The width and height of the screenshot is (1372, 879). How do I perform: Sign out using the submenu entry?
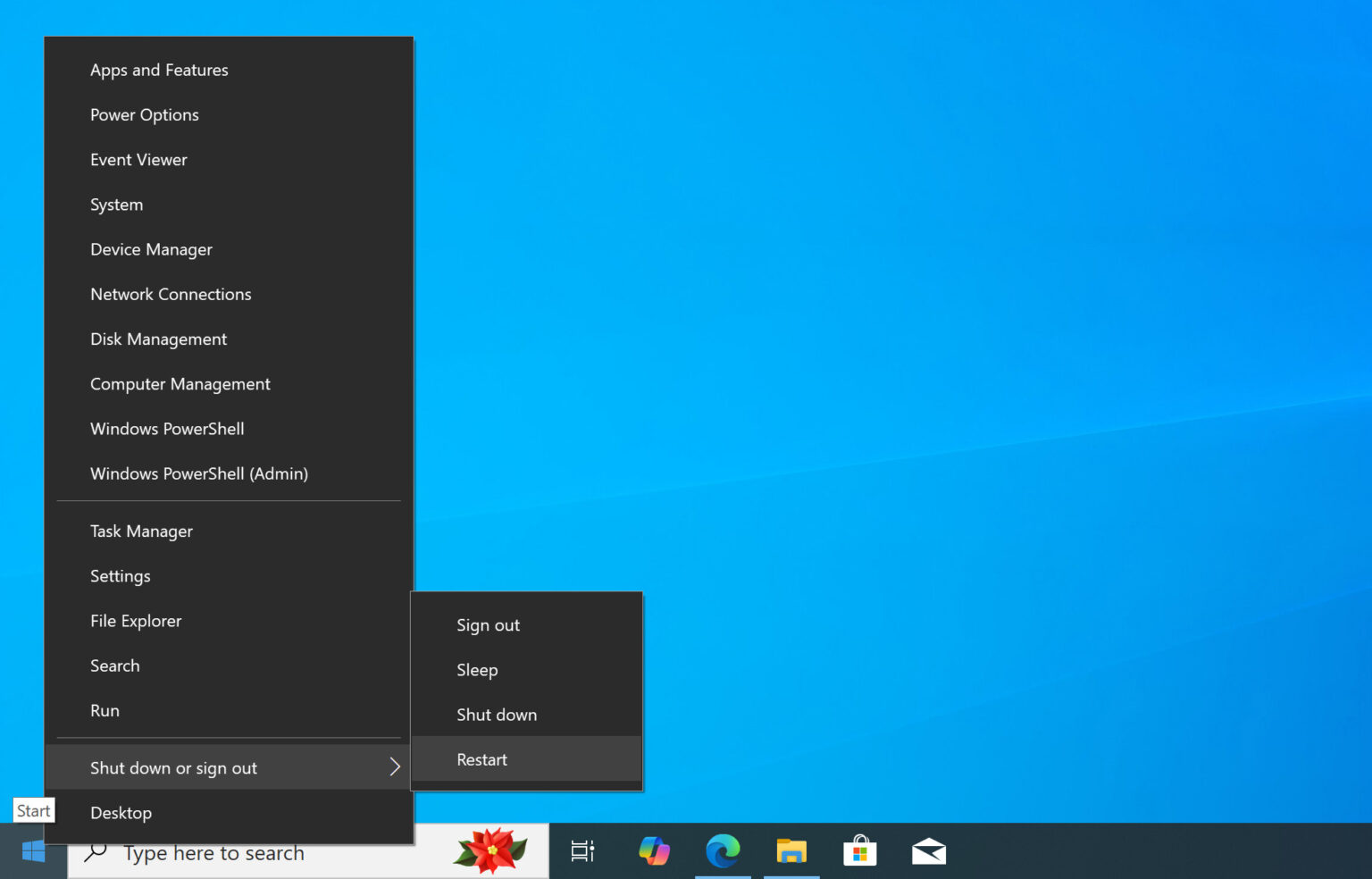point(488,624)
